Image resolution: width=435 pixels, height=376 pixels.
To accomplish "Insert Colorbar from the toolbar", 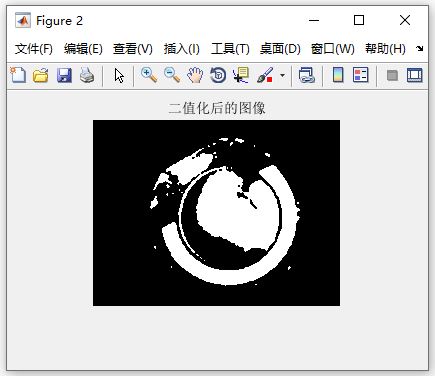I will click(x=338, y=75).
